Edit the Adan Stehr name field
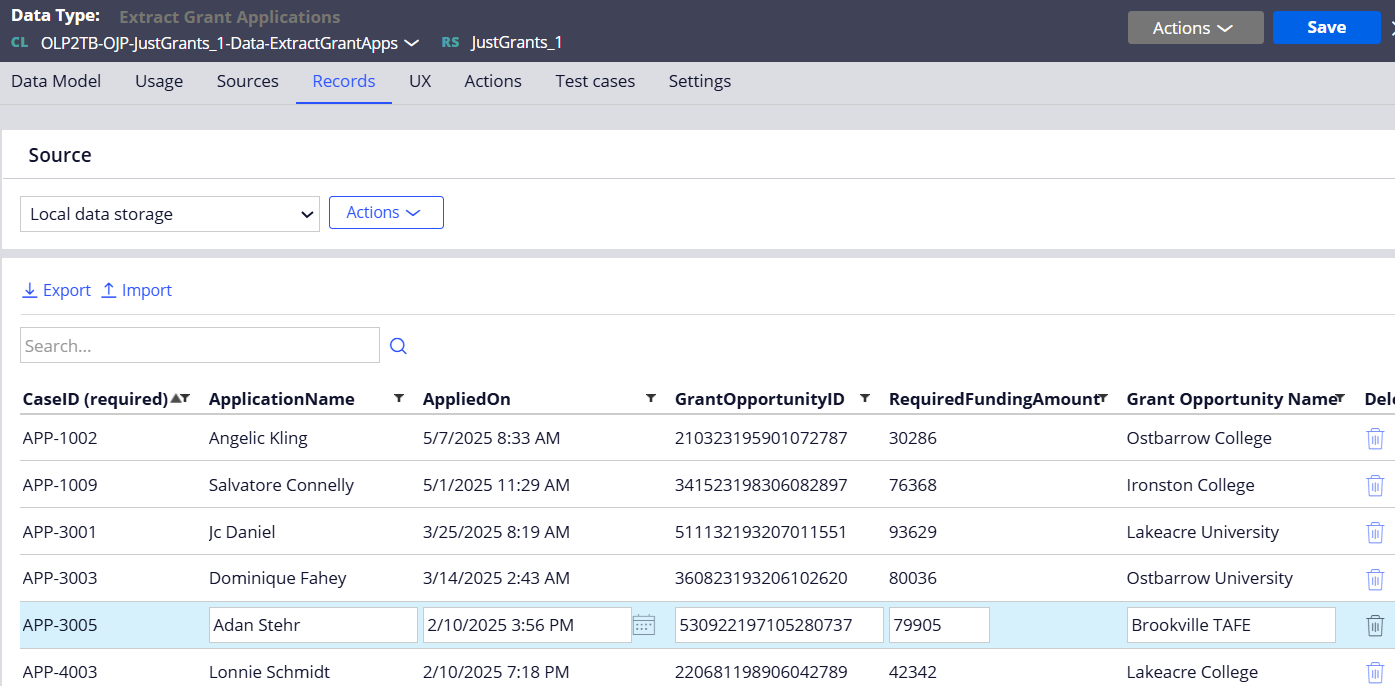Viewport: 1395px width, 686px height. (313, 625)
